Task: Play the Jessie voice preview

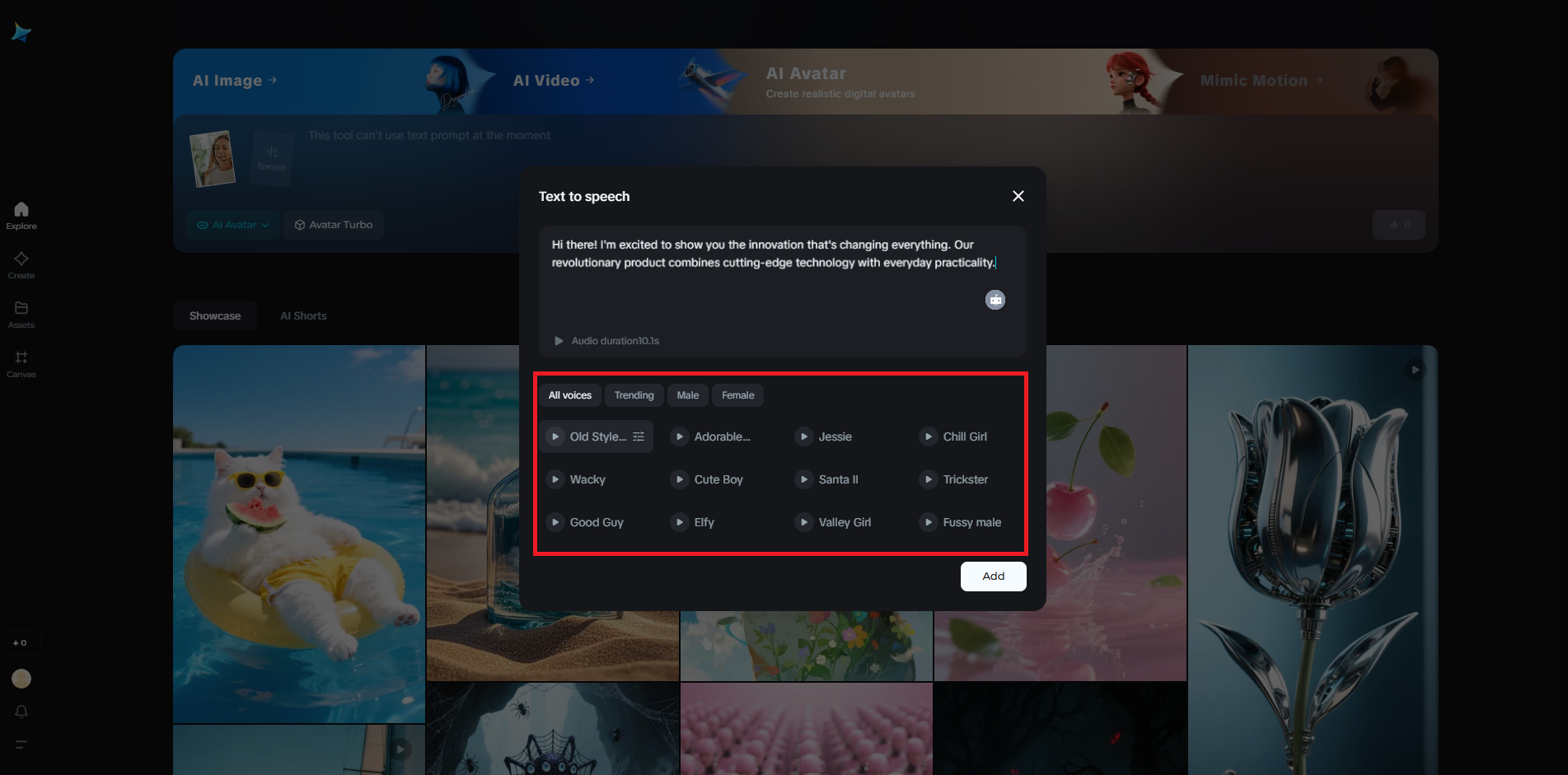Action: coord(803,437)
